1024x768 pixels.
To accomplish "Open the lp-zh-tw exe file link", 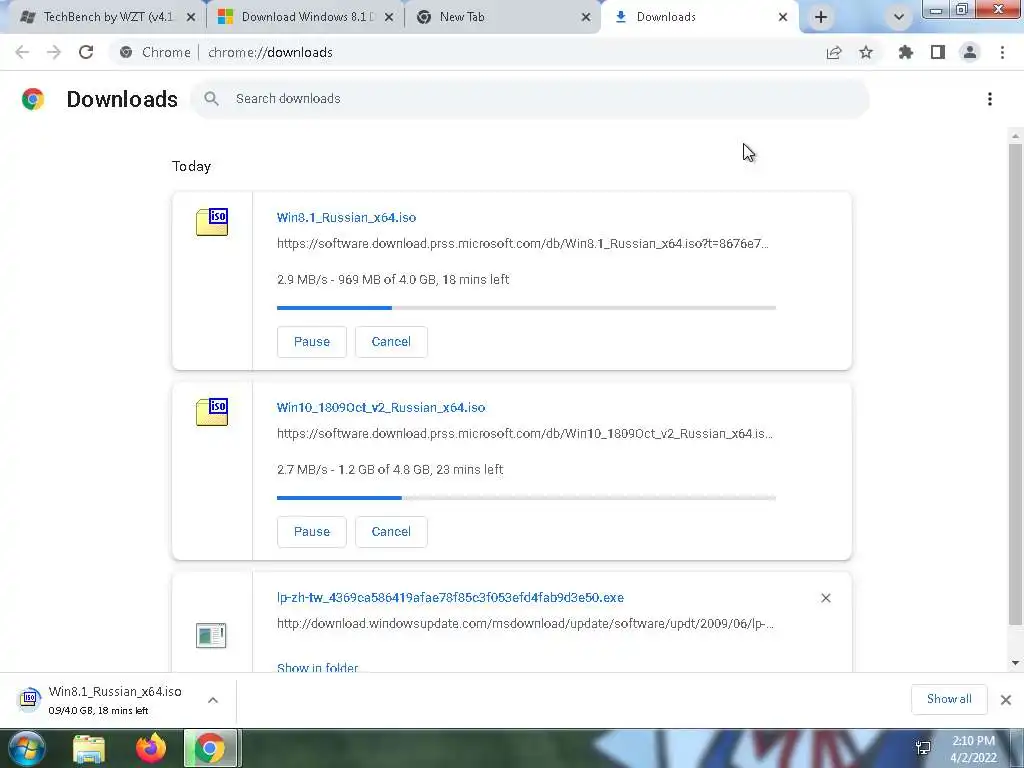I will tap(450, 598).
